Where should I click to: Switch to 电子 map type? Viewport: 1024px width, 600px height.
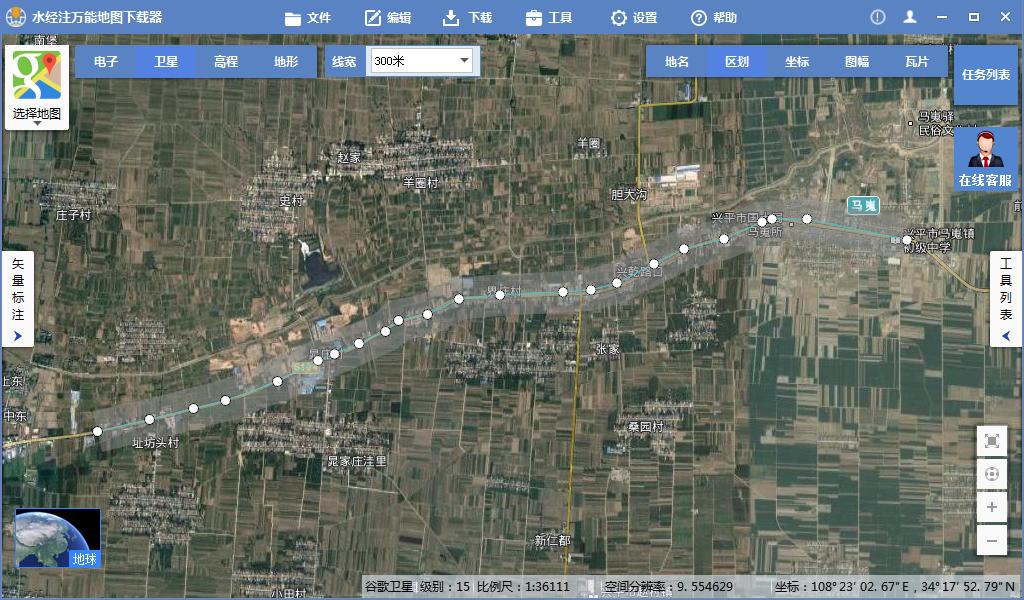[x=106, y=61]
